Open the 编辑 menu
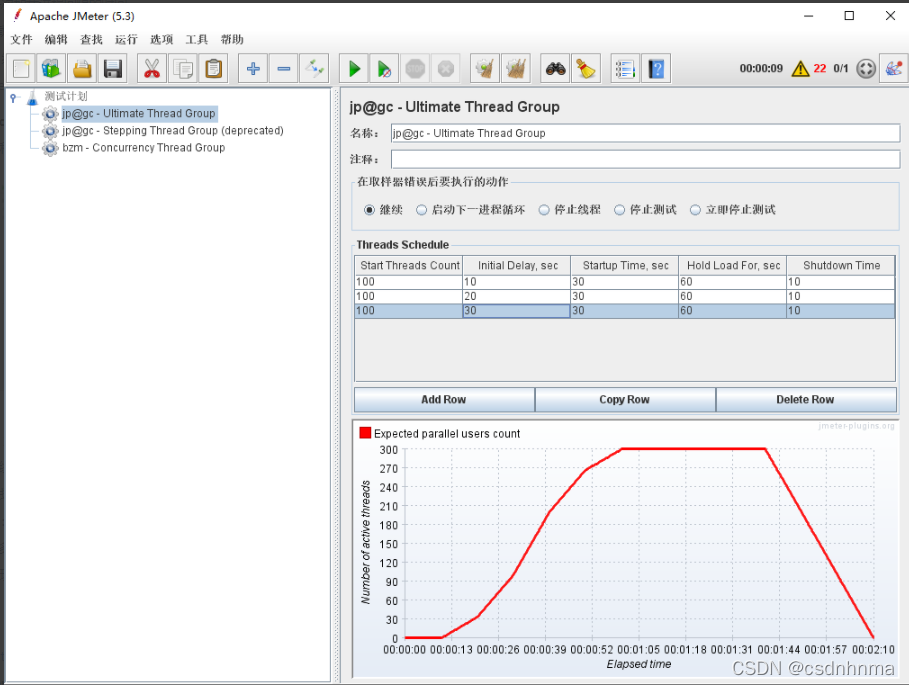Screen dimensions: 909x685 (x=56, y=39)
